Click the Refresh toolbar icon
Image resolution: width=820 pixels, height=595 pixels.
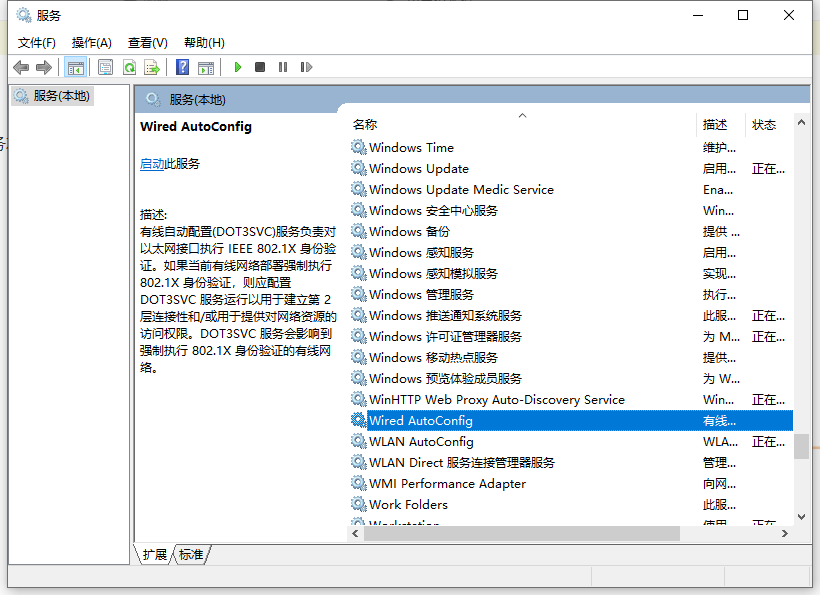pos(129,67)
